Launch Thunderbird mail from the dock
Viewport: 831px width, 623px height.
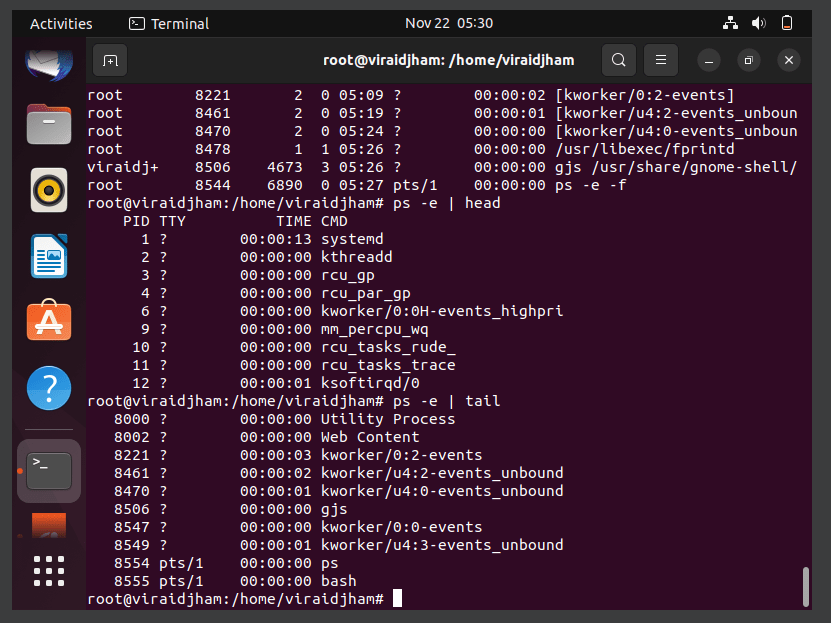49,65
